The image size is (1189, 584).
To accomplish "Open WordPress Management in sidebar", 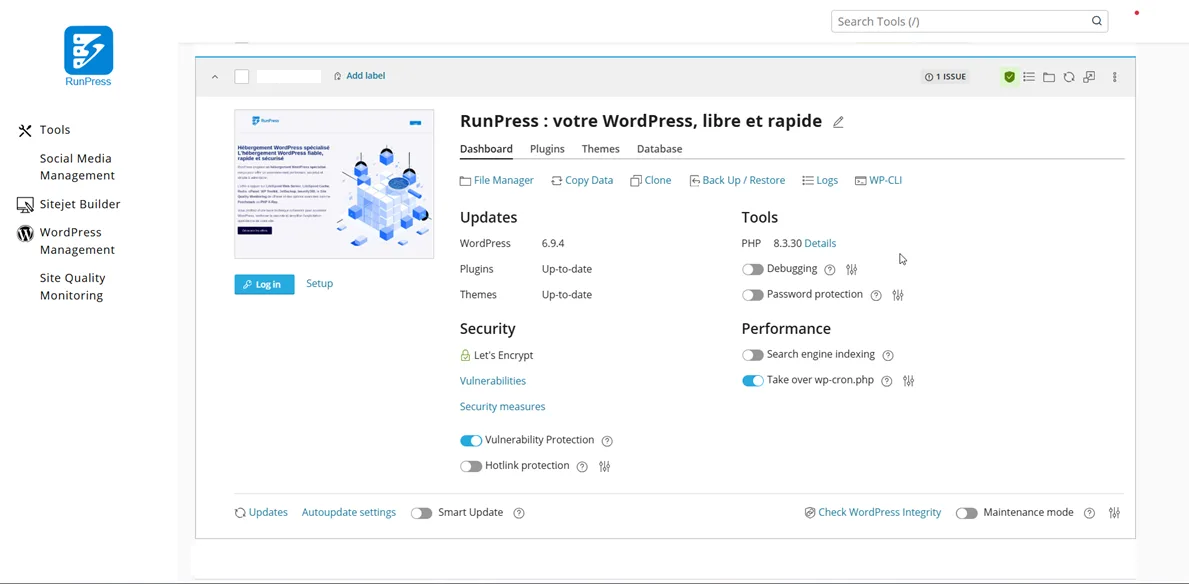I will (67, 241).
